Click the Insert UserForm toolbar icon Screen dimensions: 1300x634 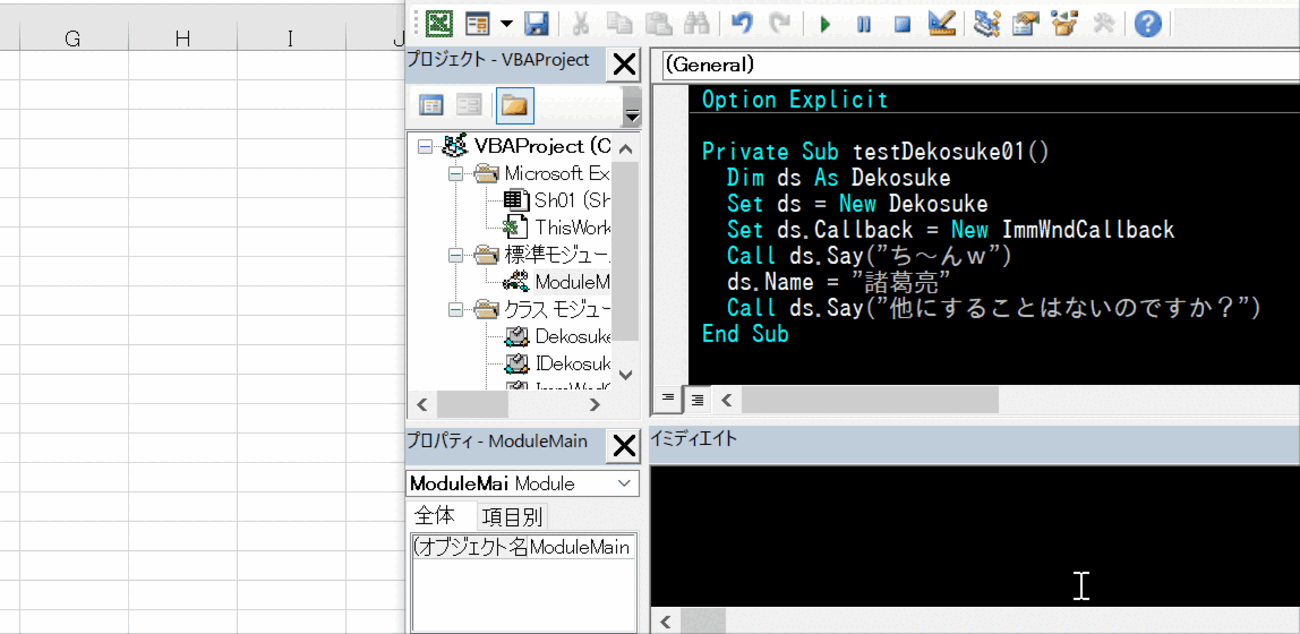(478, 23)
